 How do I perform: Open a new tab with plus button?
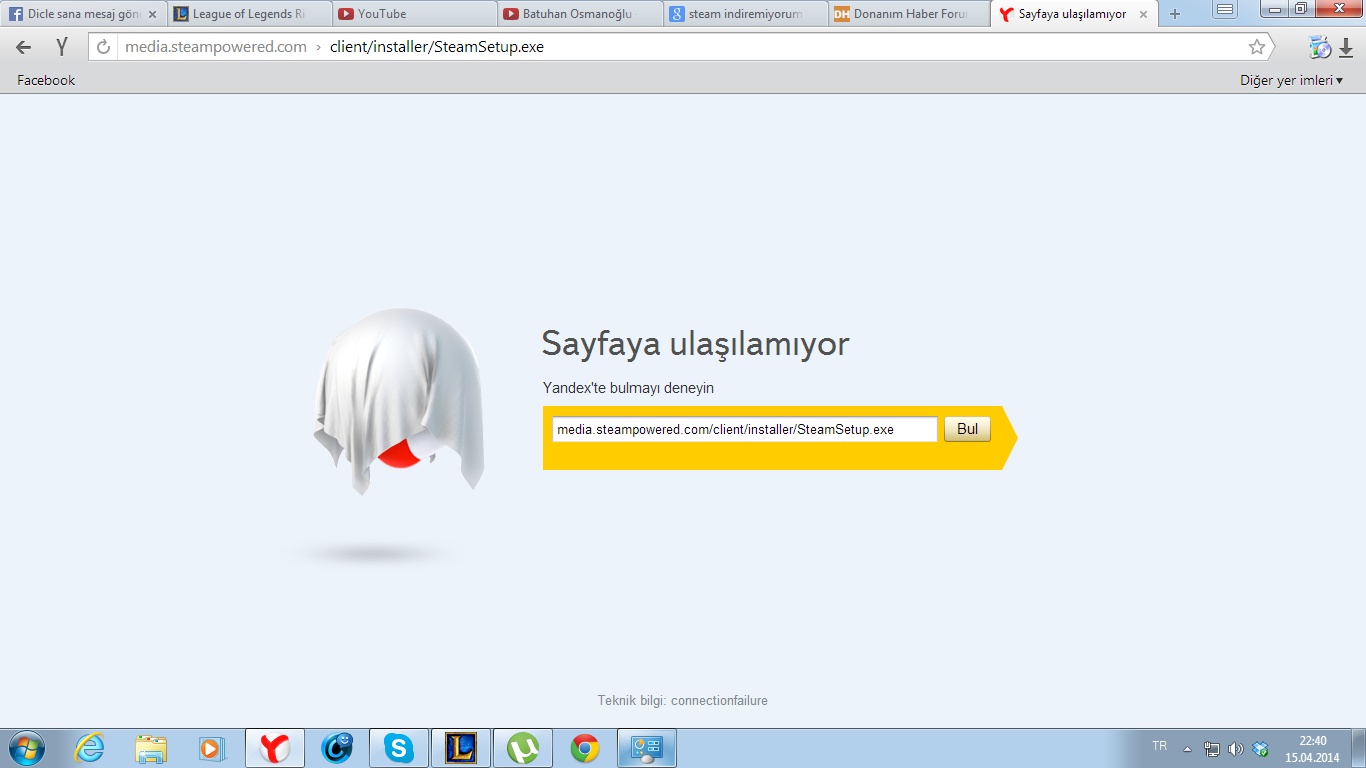[1175, 14]
